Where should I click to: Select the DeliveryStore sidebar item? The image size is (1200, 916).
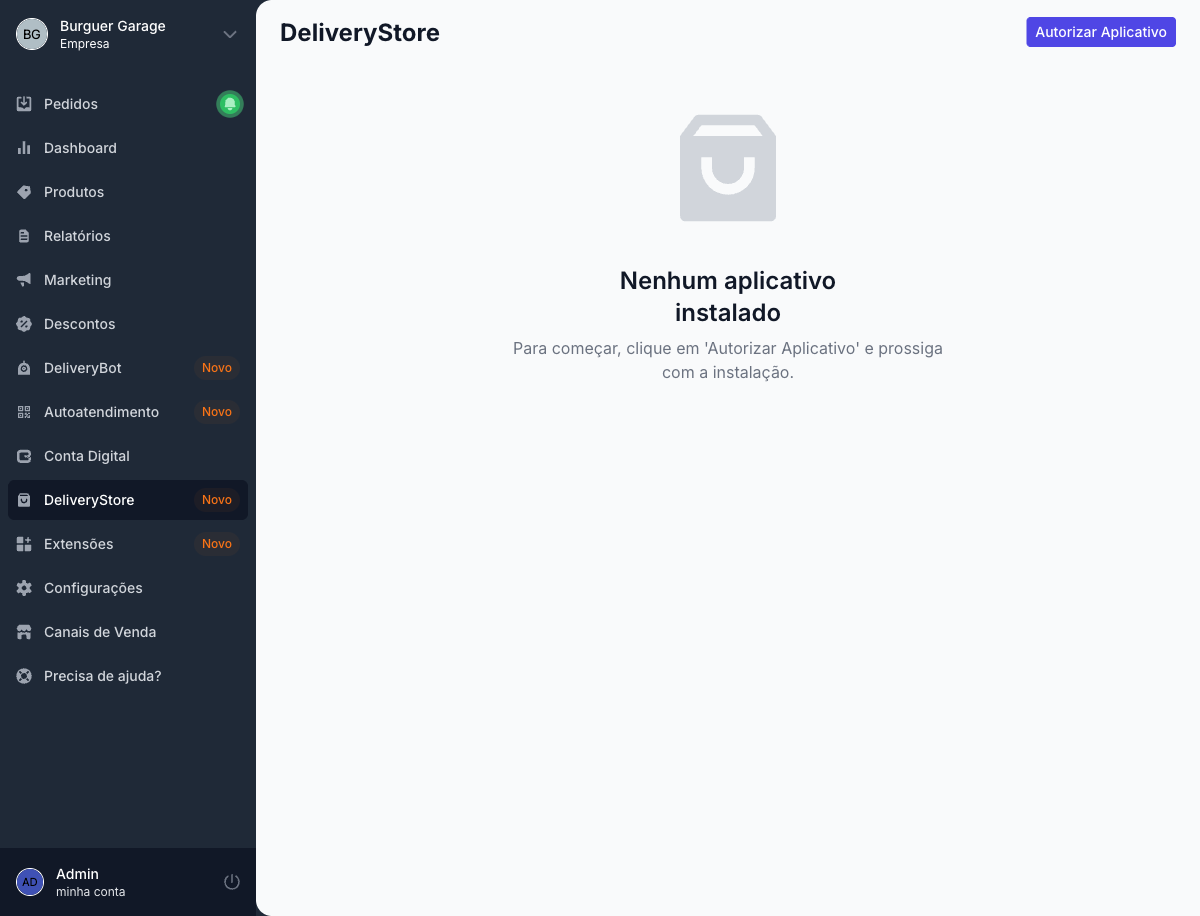pyautogui.click(x=128, y=500)
